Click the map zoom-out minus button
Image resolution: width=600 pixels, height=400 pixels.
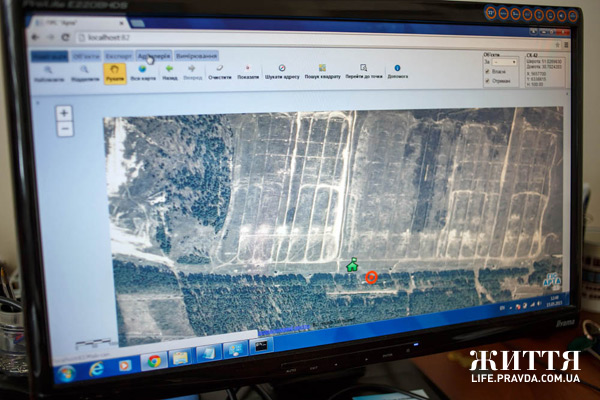coord(65,128)
